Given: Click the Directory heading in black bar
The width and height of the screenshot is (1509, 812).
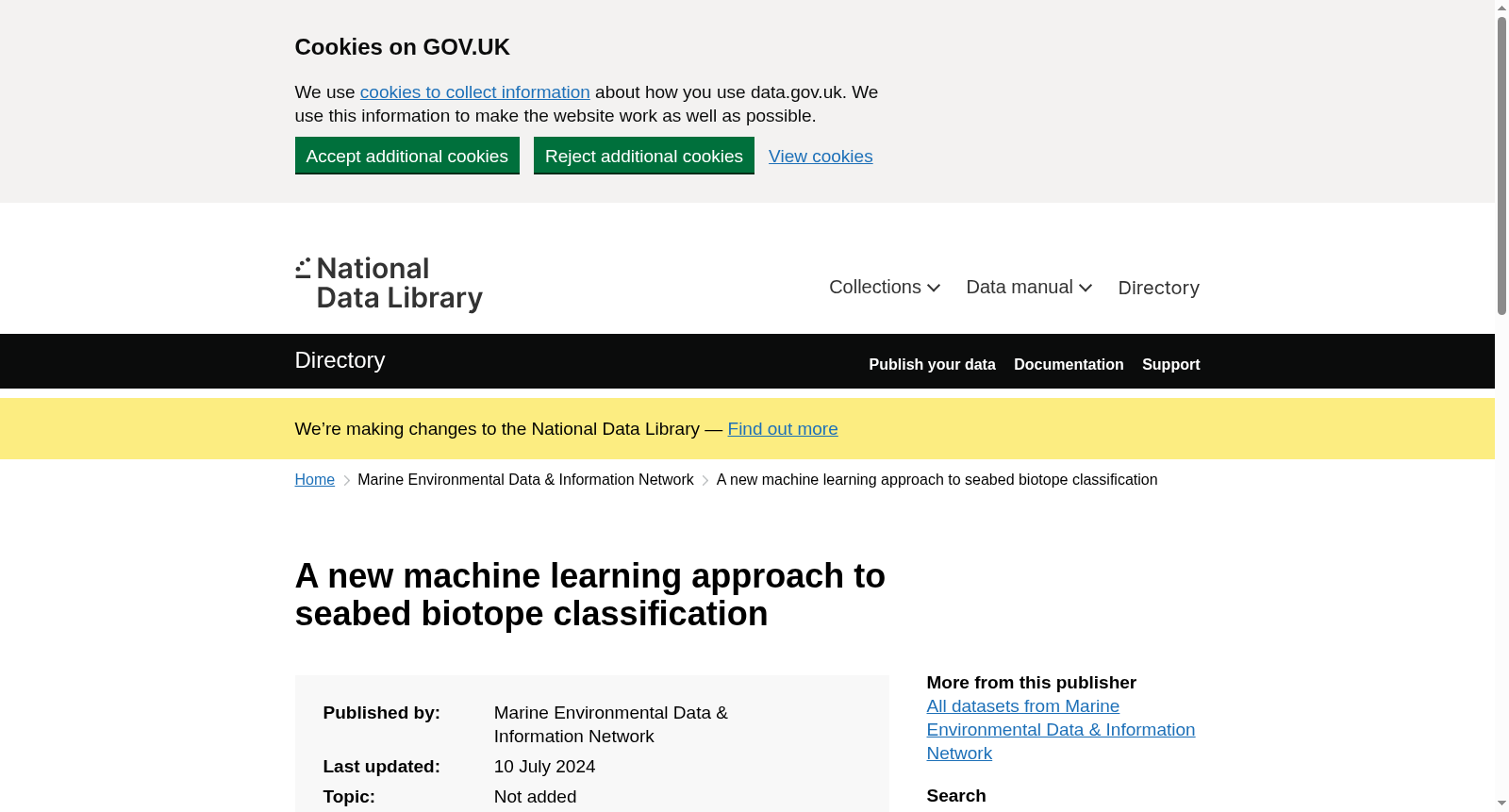Looking at the screenshot, I should point(340,360).
